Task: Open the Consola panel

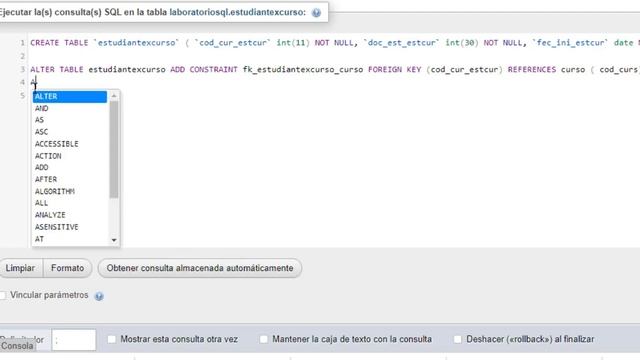Action: [x=17, y=346]
